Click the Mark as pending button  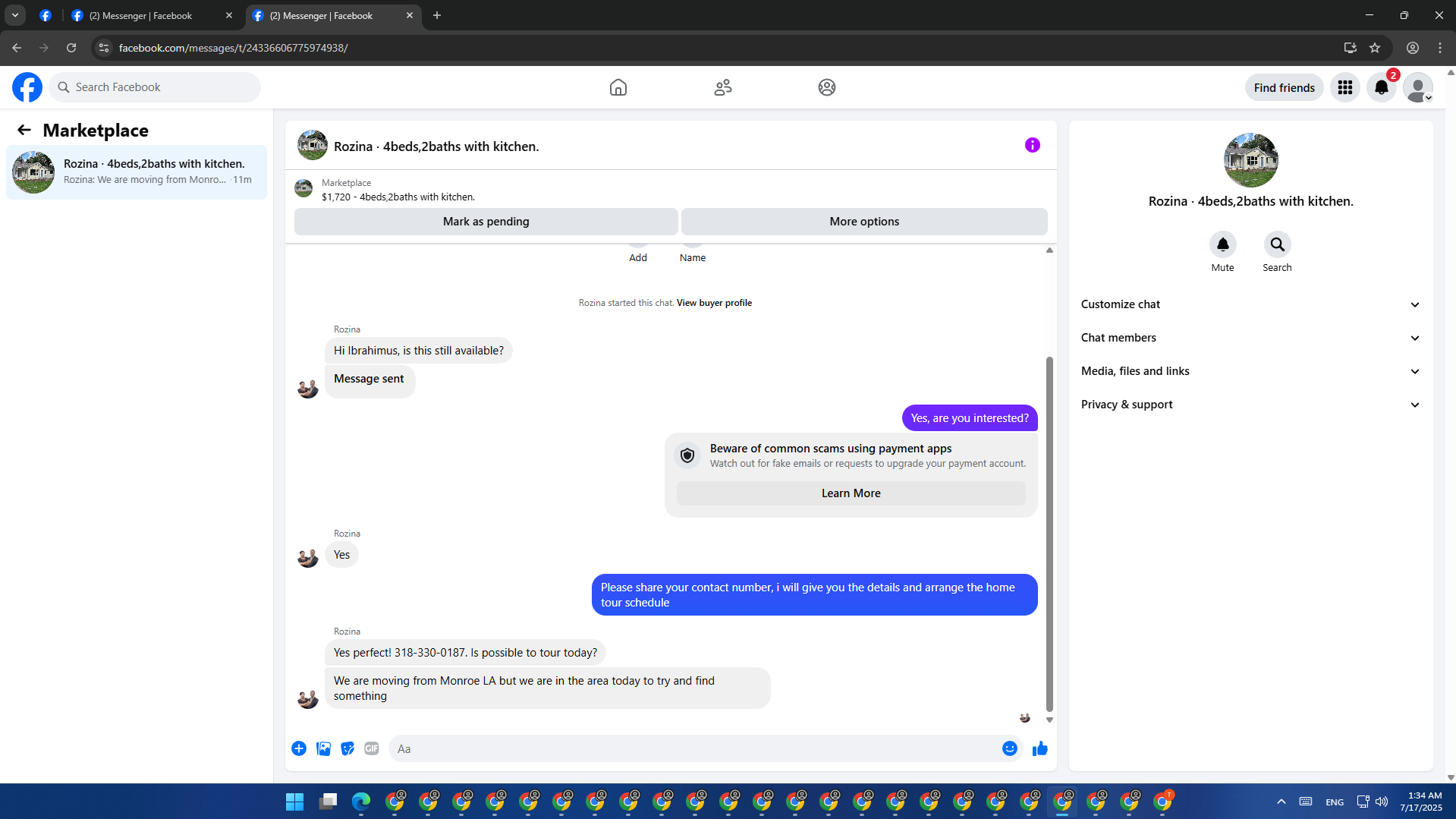pyautogui.click(x=486, y=222)
